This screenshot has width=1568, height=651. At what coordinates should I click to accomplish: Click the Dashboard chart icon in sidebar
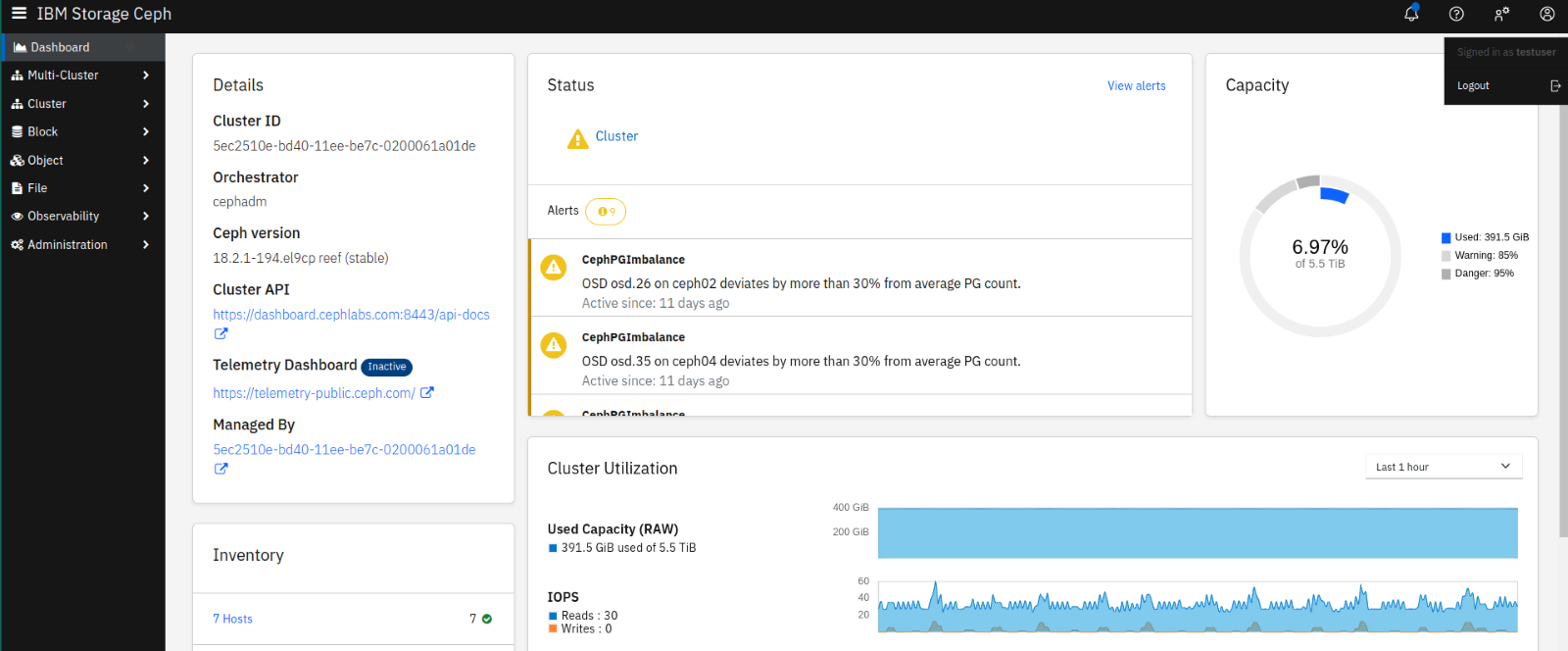(x=20, y=47)
